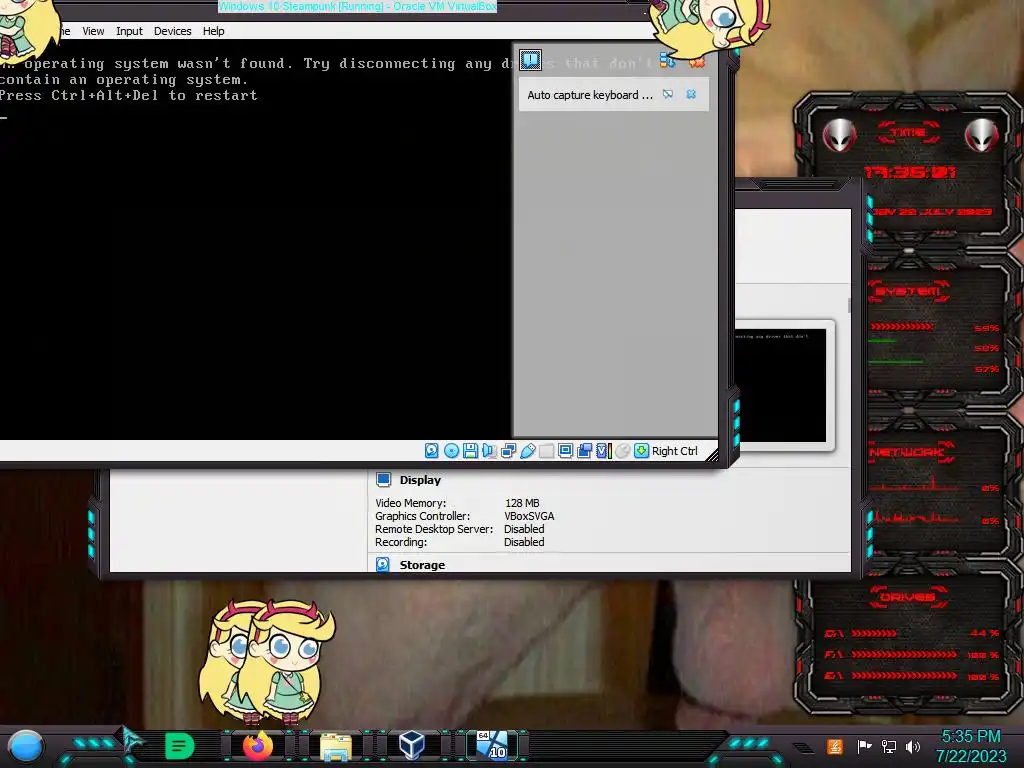
Task: Click the Auto capture keyboard notification text
Action: (590, 95)
